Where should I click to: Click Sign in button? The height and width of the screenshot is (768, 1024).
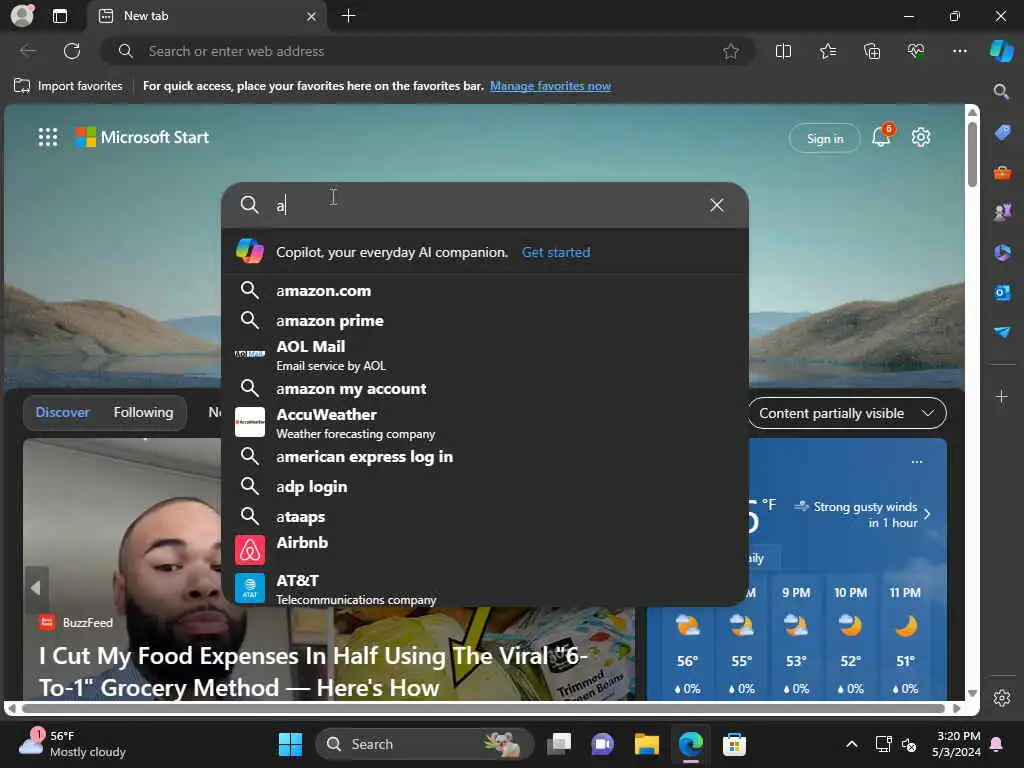(825, 138)
